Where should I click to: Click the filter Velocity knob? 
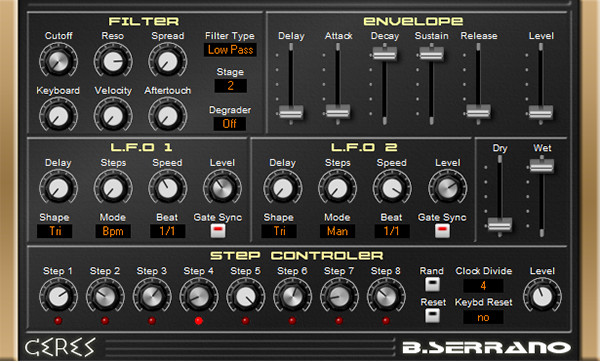(113, 115)
